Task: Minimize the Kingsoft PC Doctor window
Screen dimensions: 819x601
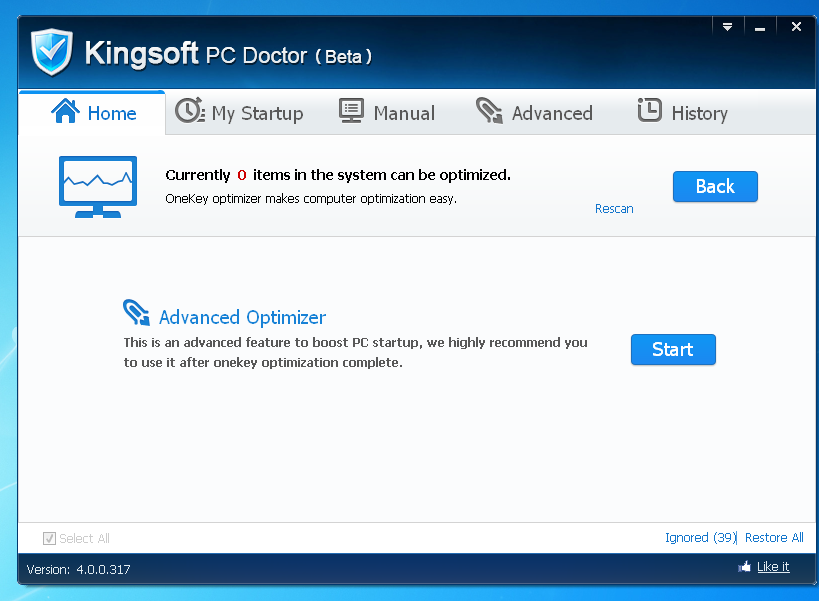Action: click(x=760, y=27)
